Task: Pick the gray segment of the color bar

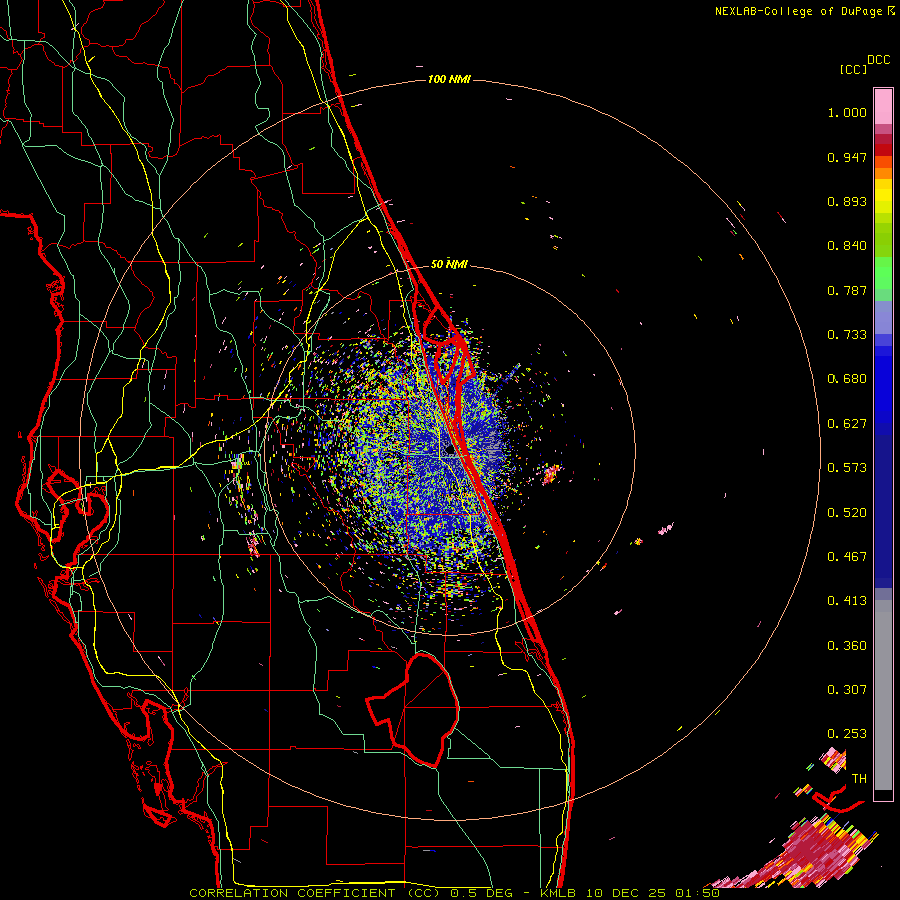Action: coord(883,695)
